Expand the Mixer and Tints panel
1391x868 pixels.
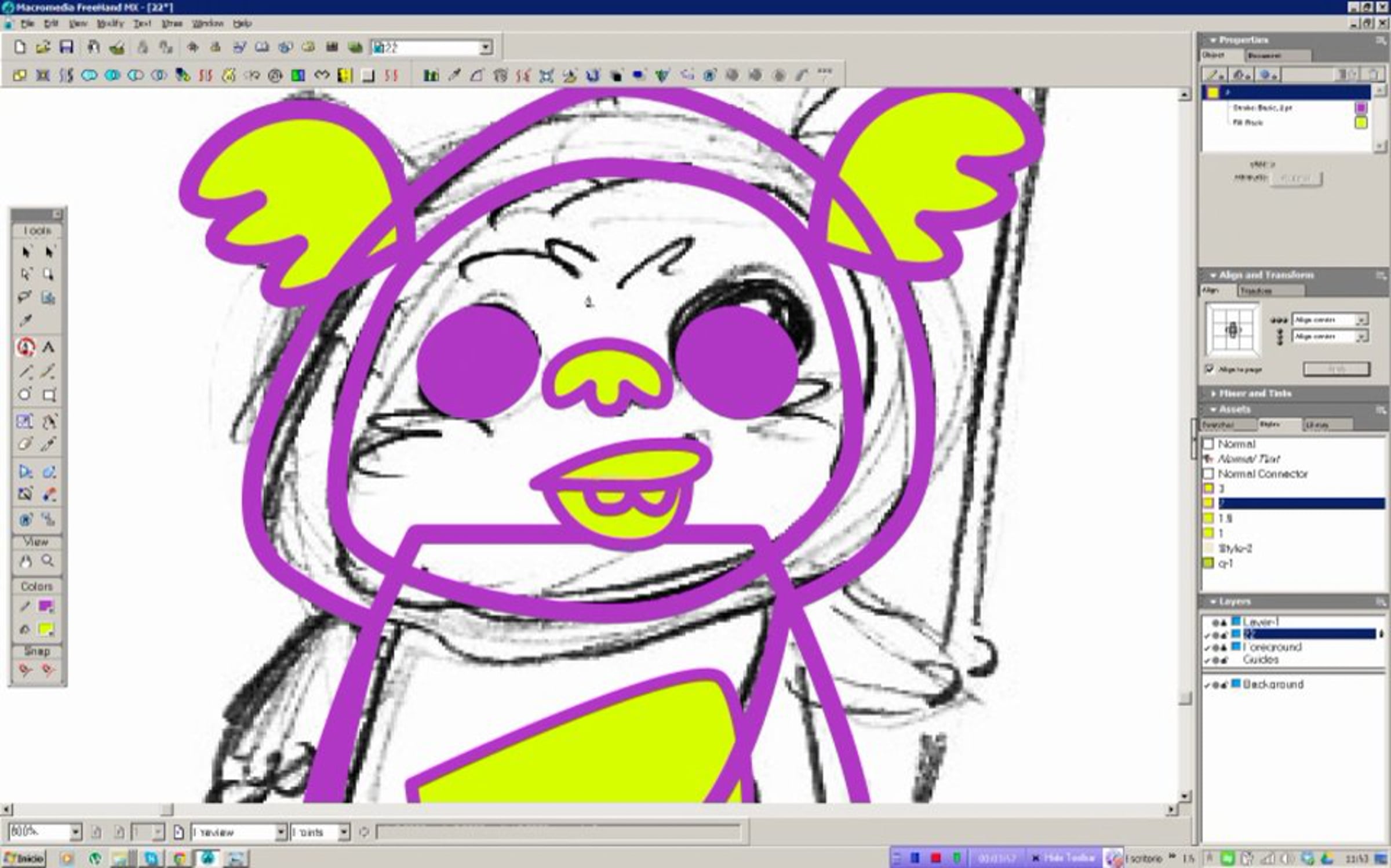coord(1254,393)
